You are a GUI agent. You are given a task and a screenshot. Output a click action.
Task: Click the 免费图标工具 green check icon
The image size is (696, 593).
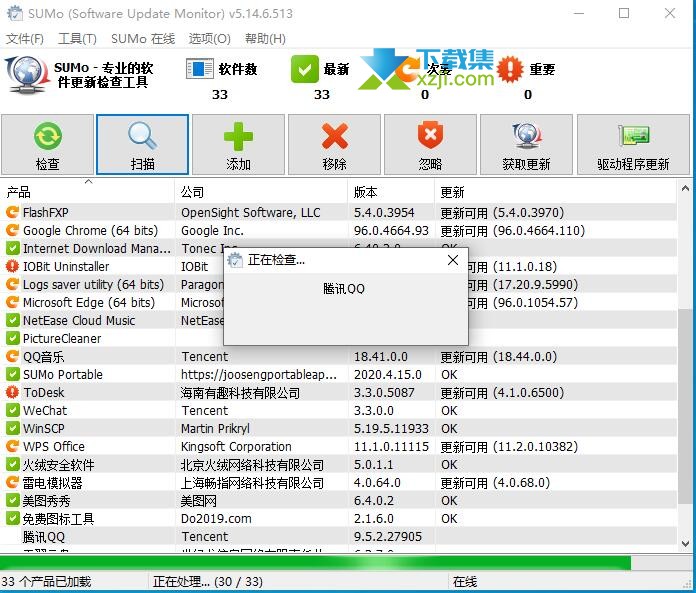(x=12, y=518)
